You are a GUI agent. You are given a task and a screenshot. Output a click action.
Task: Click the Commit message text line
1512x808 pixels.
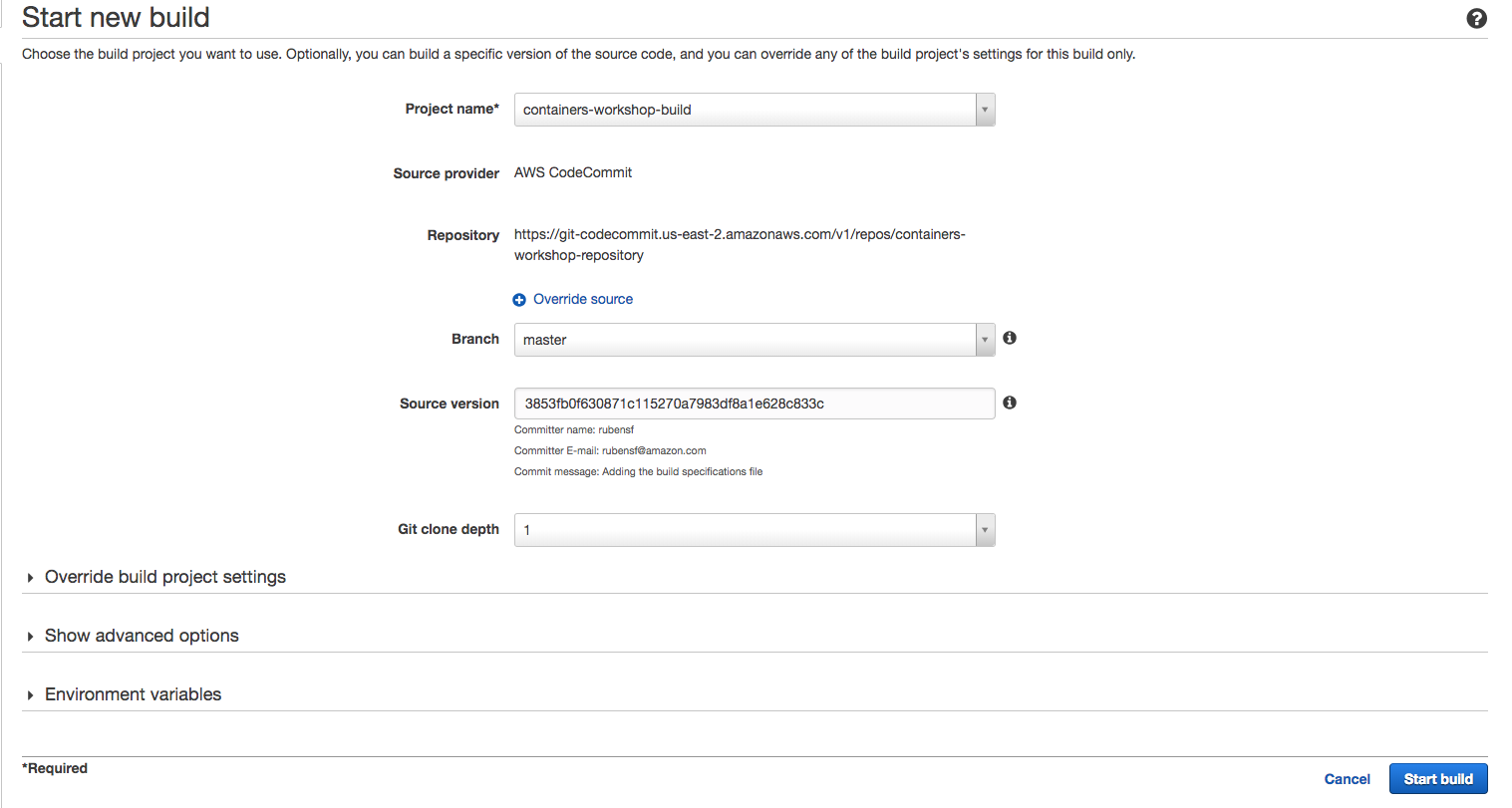tap(638, 471)
